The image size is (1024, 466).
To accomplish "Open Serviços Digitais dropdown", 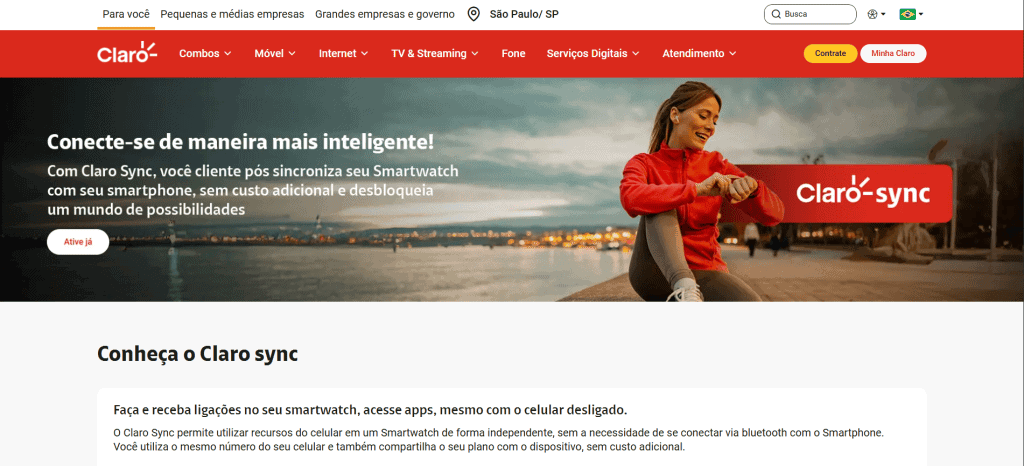I will point(593,54).
